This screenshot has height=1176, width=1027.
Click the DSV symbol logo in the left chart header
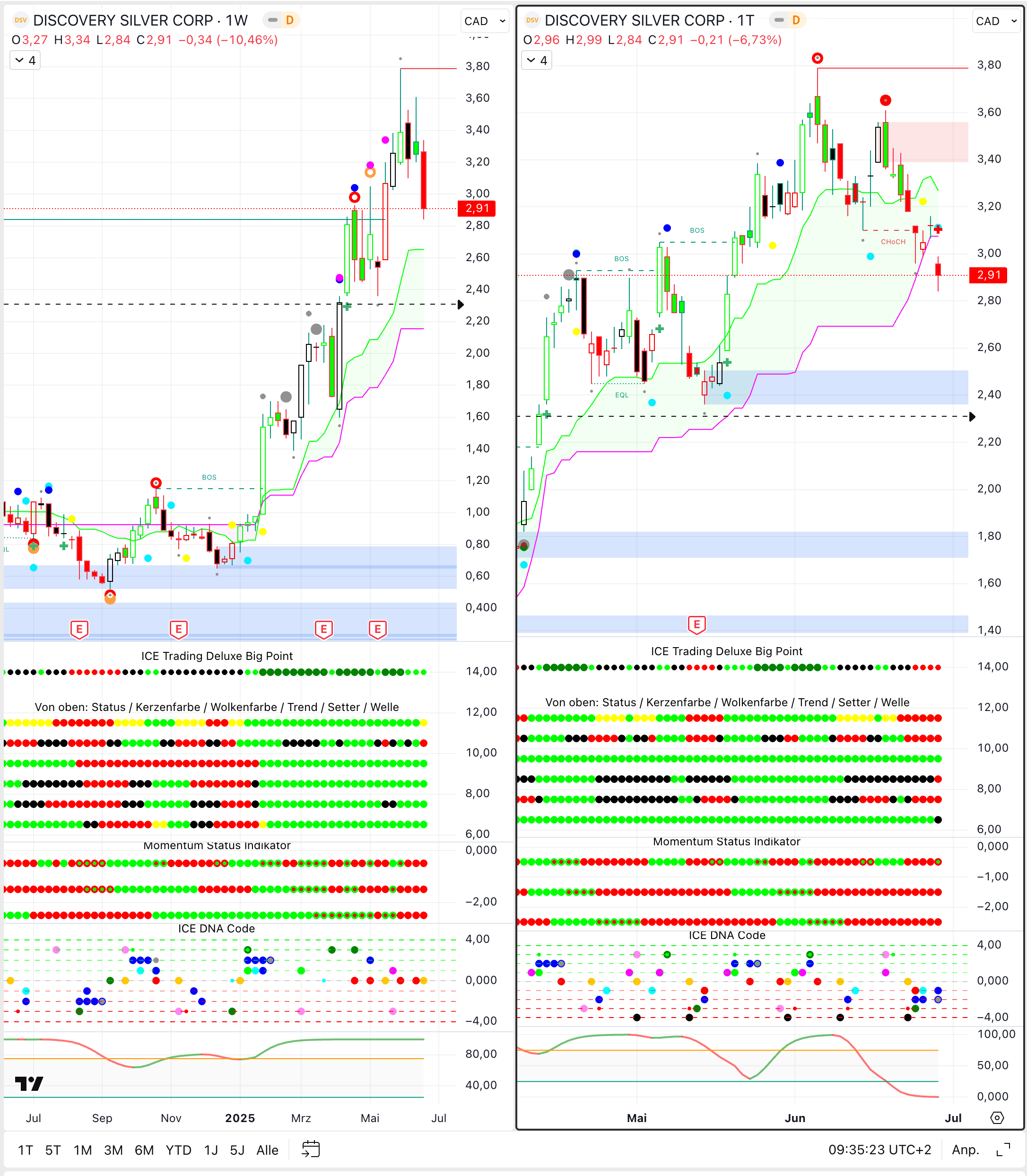[x=21, y=20]
